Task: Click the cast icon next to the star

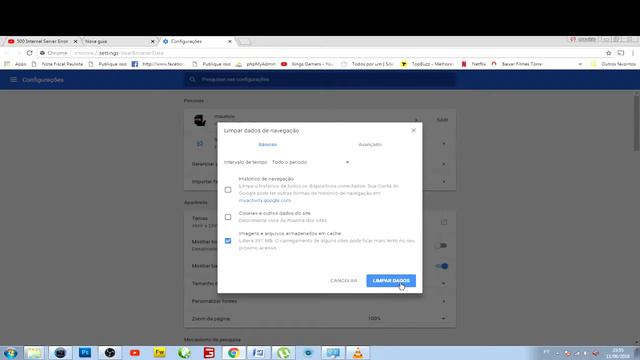Action: coord(621,53)
